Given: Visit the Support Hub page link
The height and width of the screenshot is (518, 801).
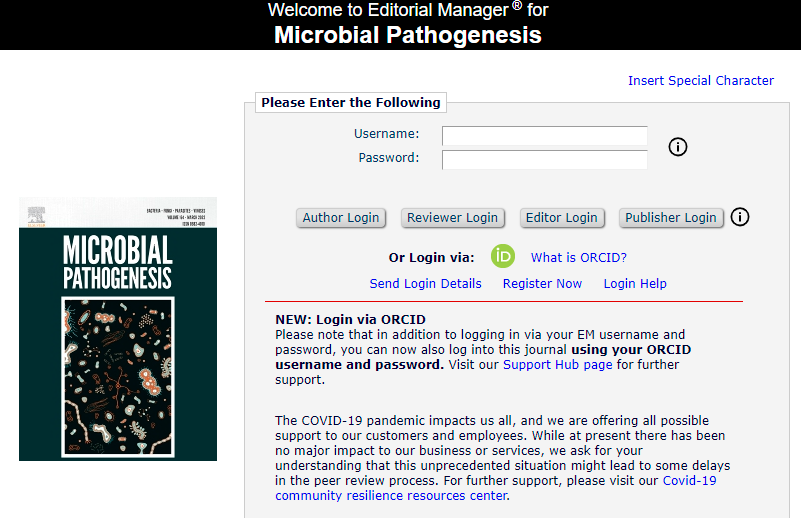Looking at the screenshot, I should pos(559,365).
